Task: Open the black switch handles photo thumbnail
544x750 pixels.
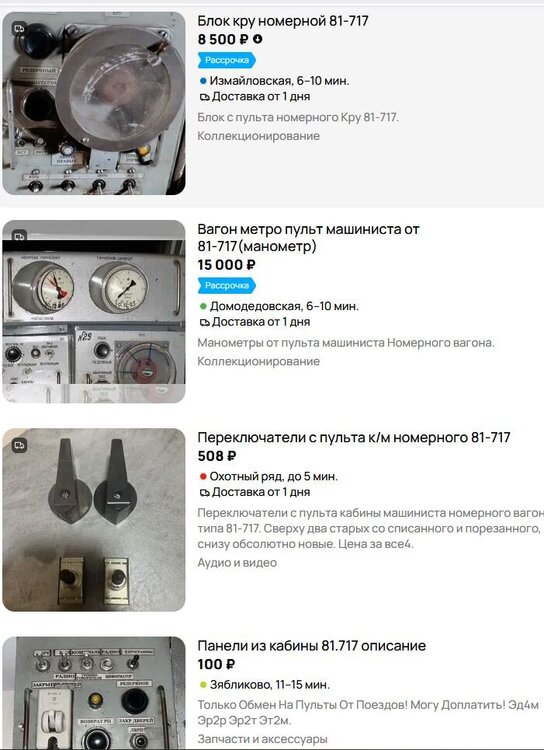Action: [x=94, y=520]
